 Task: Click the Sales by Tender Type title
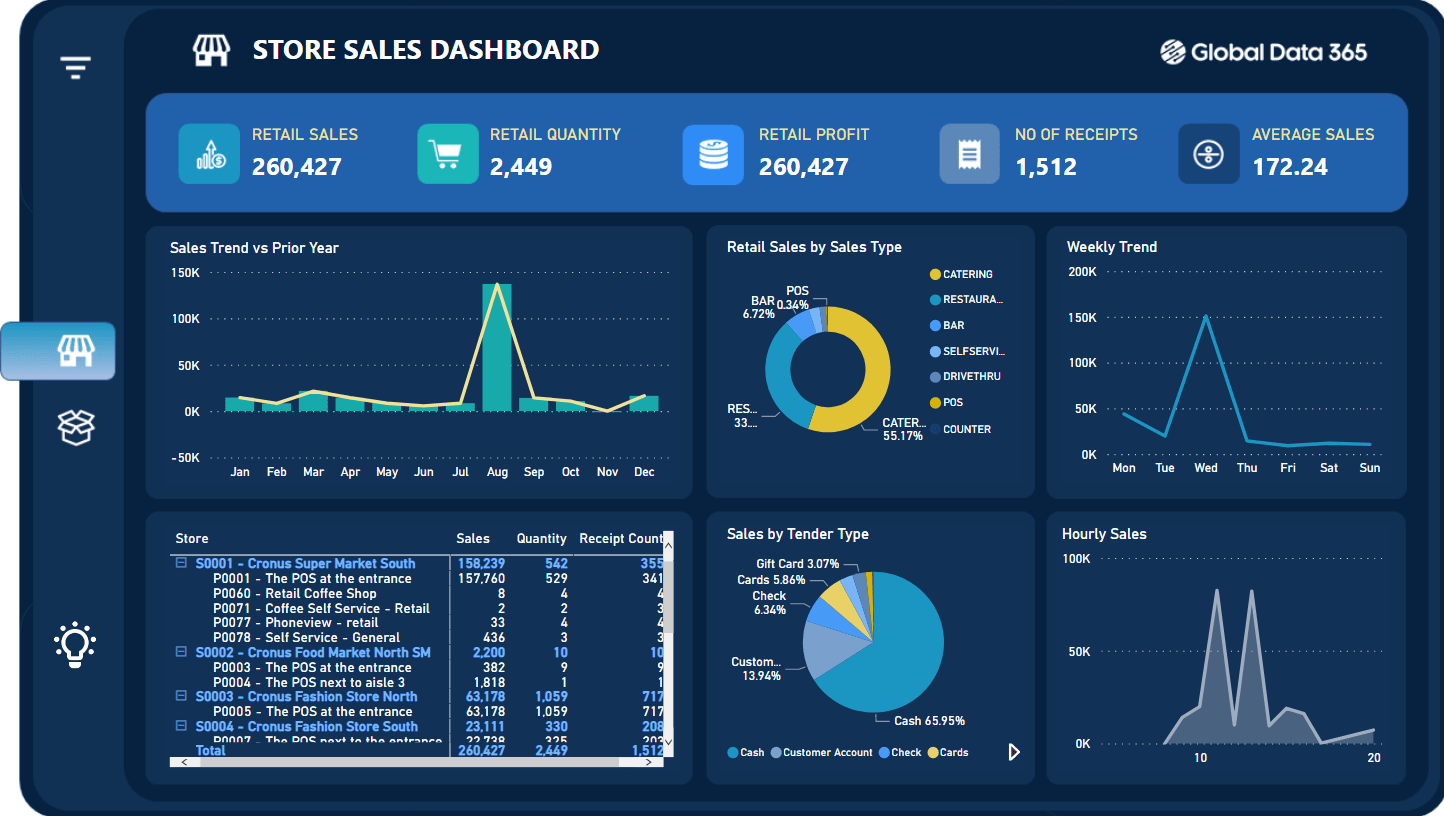point(797,534)
